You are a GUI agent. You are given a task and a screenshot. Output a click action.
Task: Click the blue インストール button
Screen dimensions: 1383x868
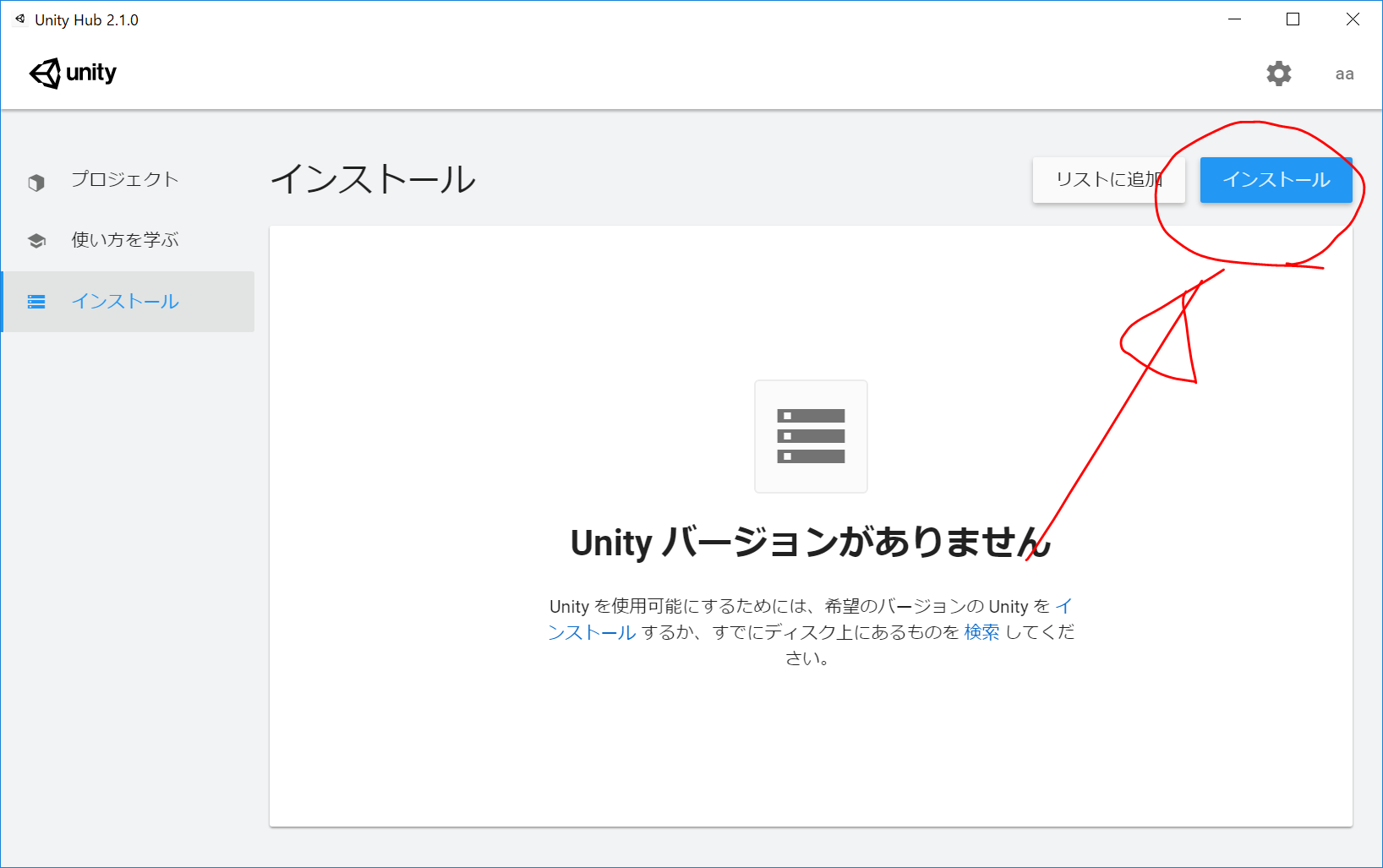click(1276, 180)
